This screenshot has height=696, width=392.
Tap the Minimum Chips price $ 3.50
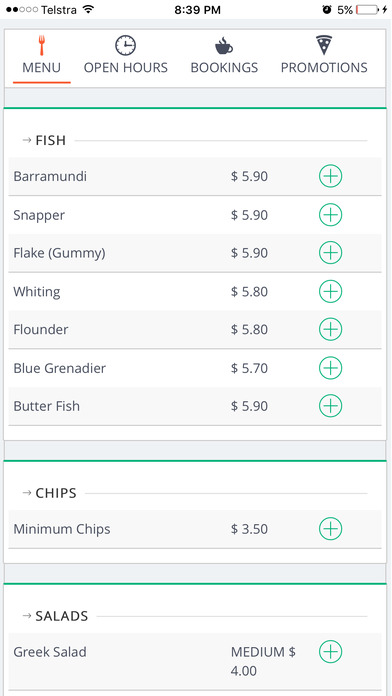pos(249,529)
